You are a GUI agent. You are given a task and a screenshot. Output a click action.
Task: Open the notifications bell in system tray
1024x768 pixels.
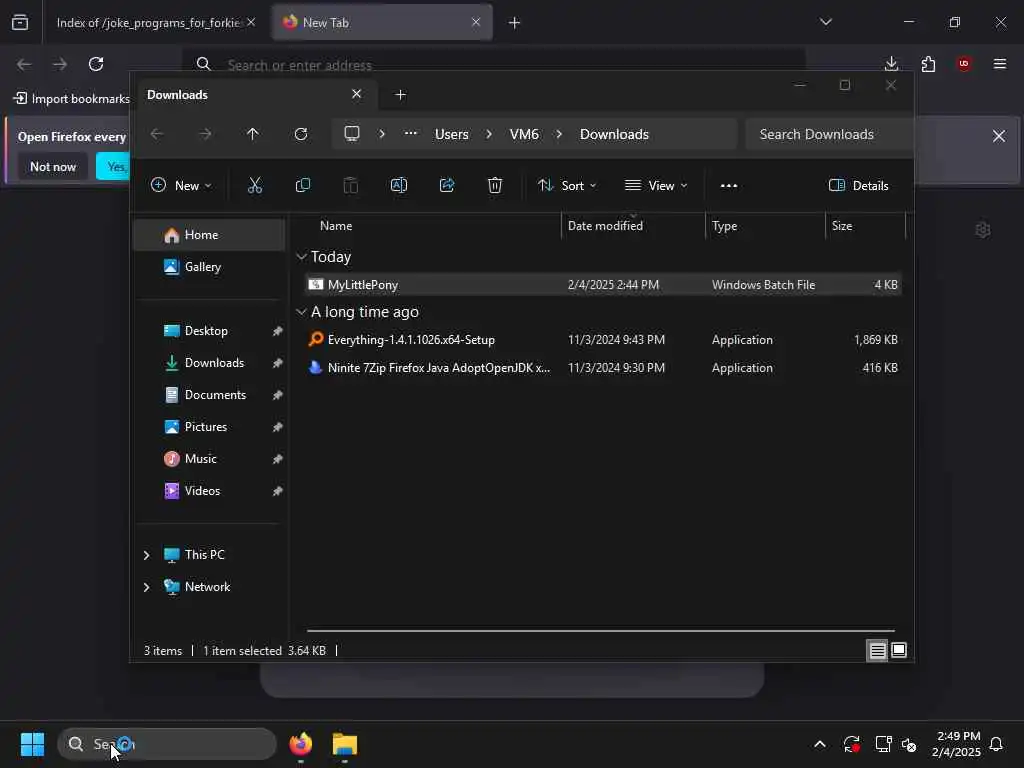997,744
